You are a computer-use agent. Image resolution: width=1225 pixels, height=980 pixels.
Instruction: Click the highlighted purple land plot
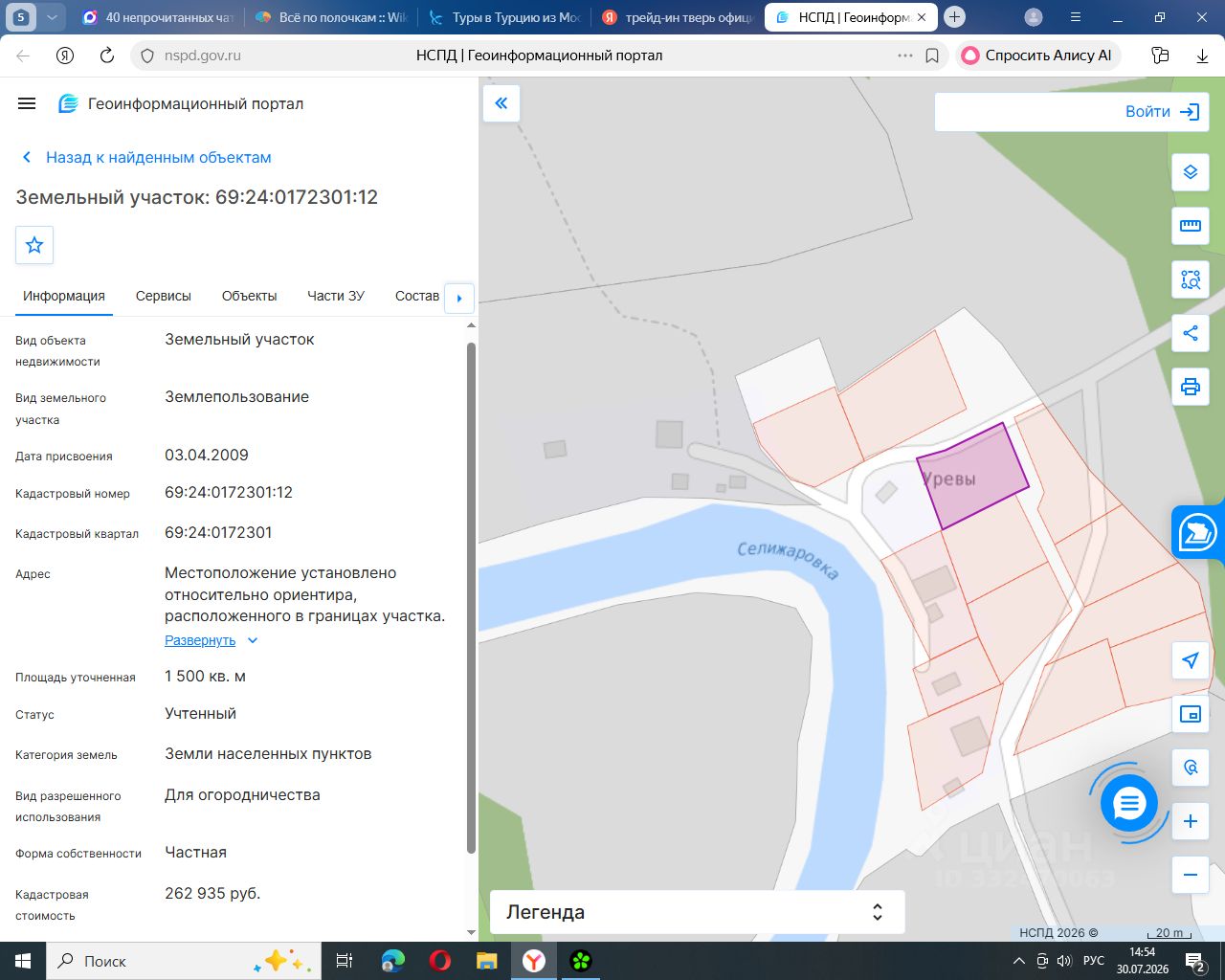pyautogui.click(x=972, y=476)
